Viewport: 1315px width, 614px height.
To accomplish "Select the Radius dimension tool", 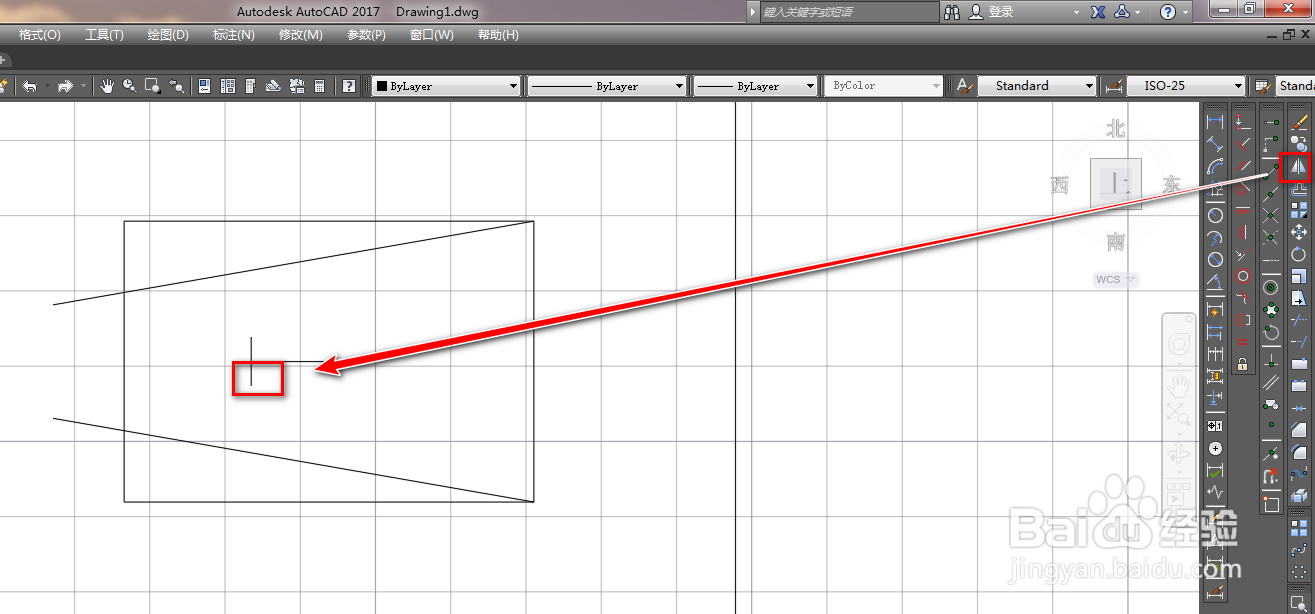I will tap(1215, 214).
